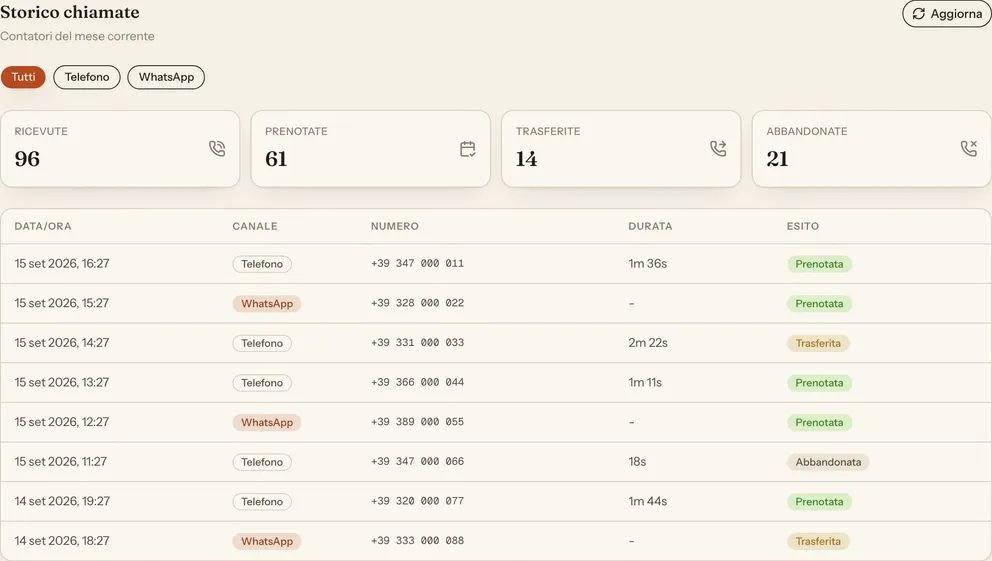
Task: Click the Aggiorna refresh button
Action: click(946, 14)
